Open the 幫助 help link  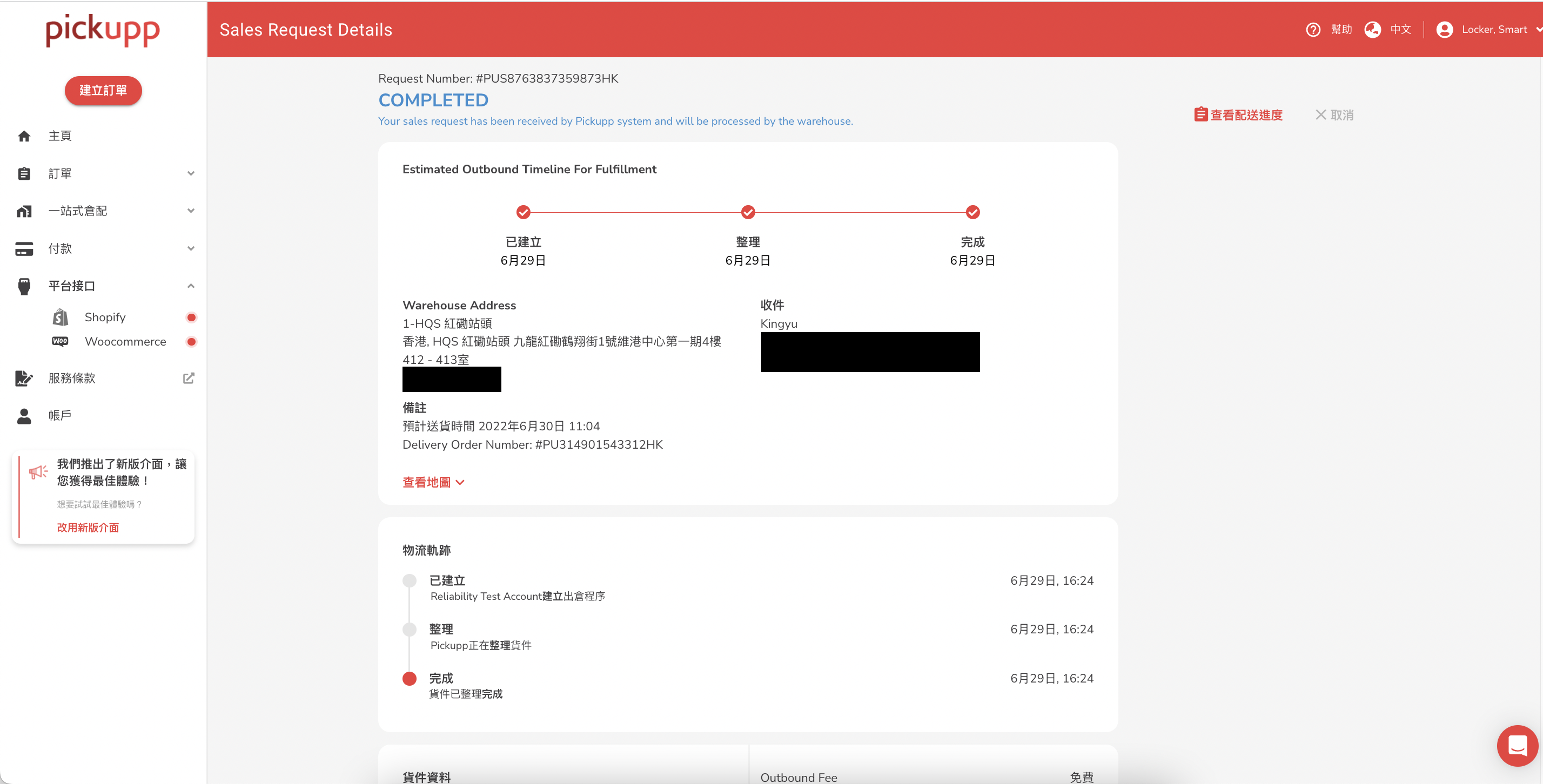coord(1341,30)
